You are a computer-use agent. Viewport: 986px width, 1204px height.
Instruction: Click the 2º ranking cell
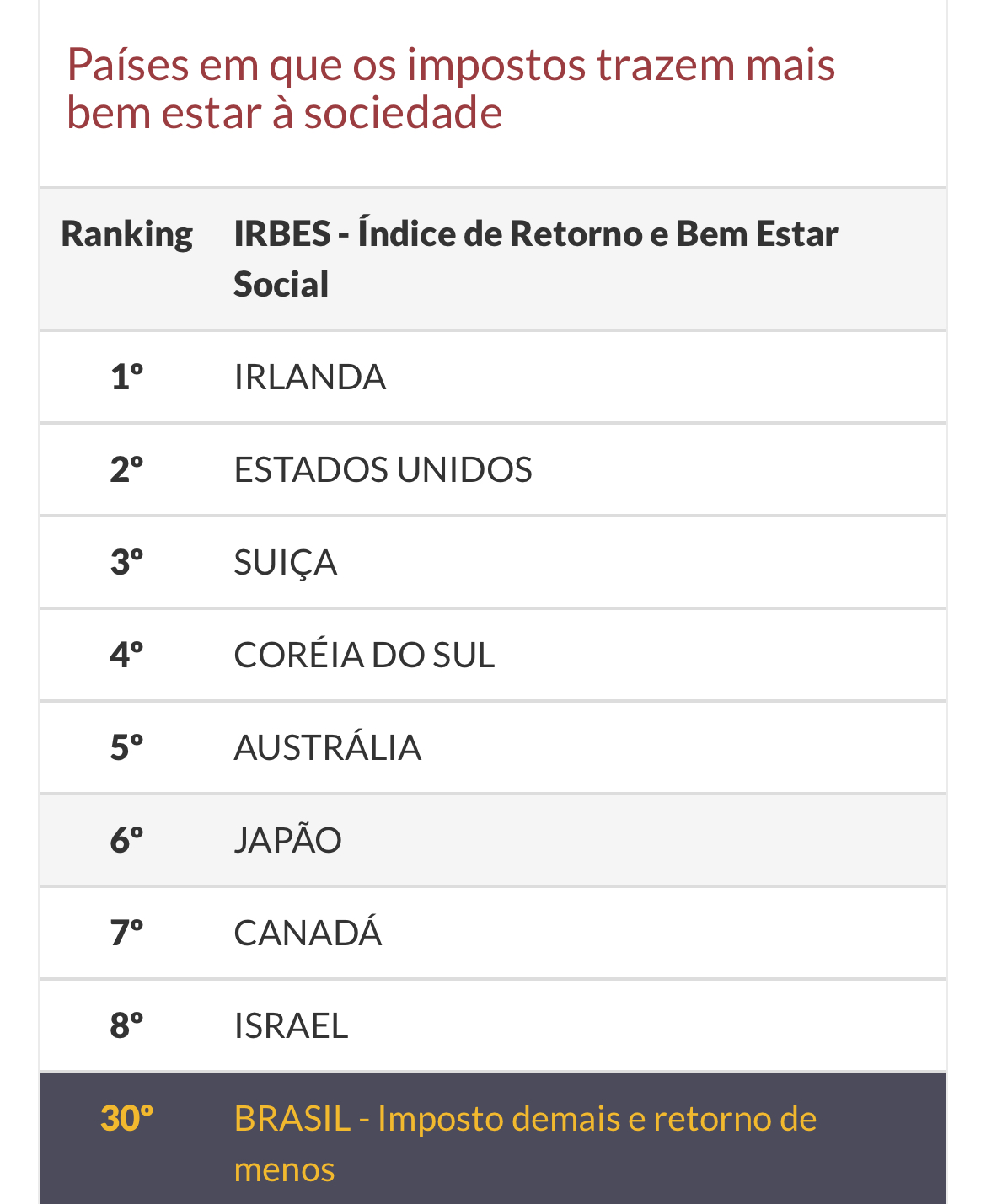click(127, 469)
